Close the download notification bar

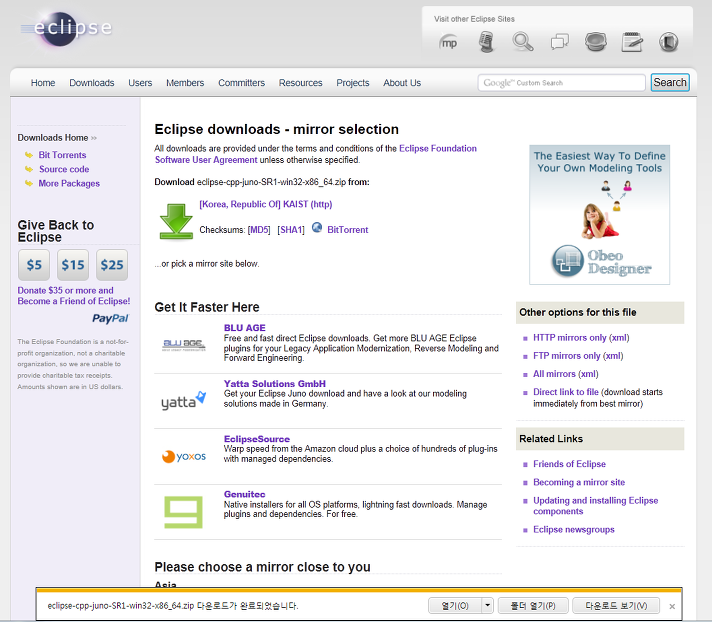click(672, 606)
